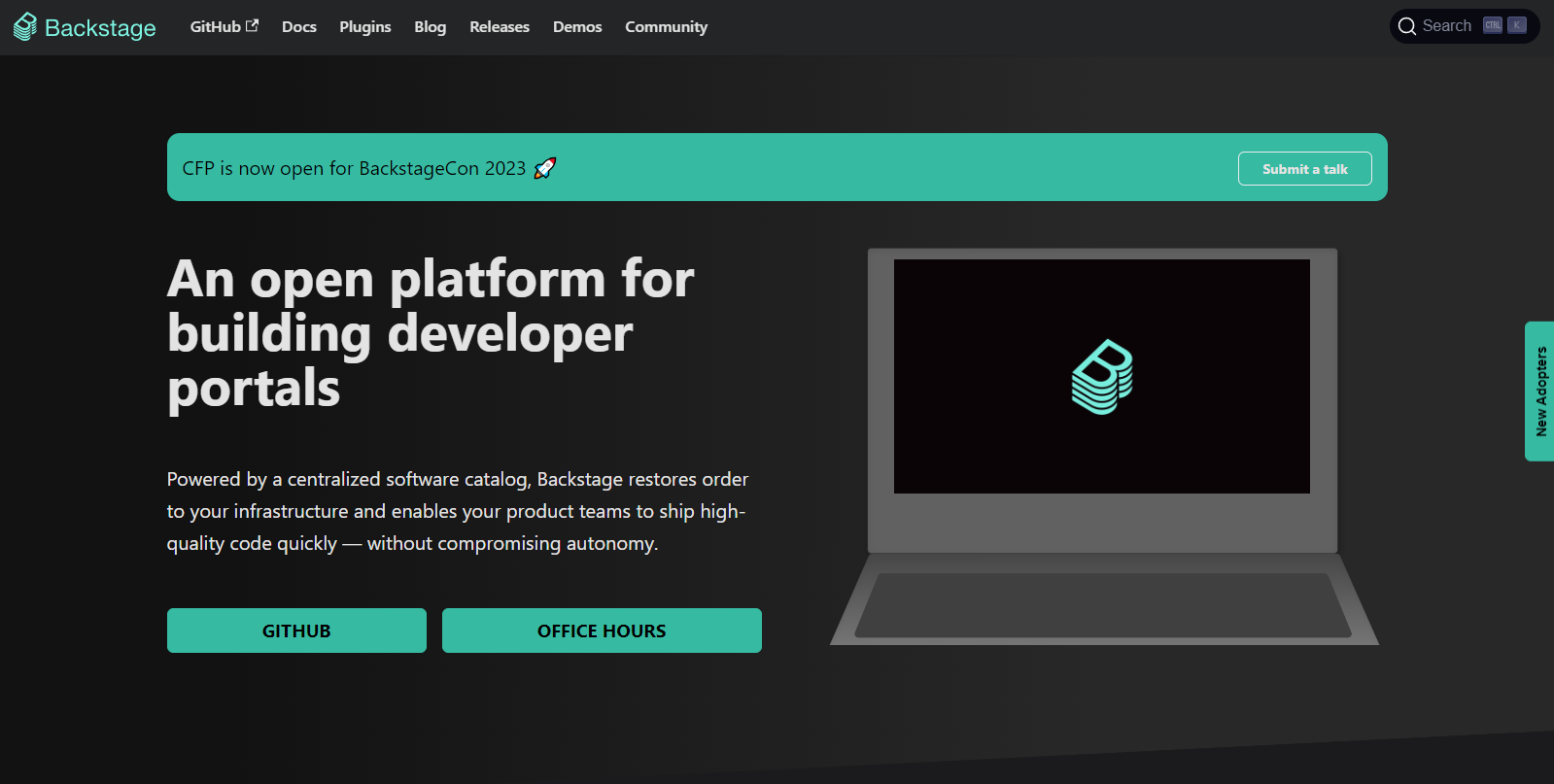Open the Demos page

pyautogui.click(x=577, y=27)
